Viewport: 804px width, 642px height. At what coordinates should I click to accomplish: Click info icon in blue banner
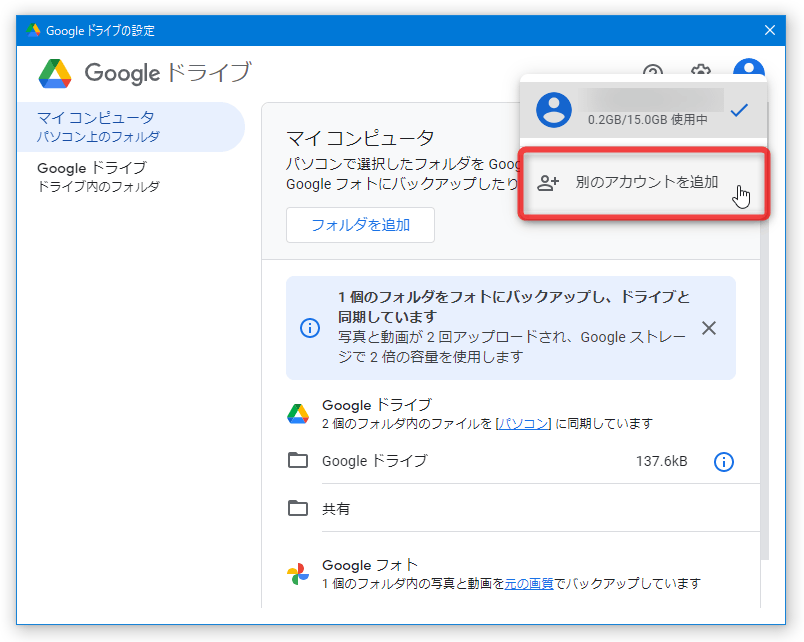pyautogui.click(x=310, y=328)
